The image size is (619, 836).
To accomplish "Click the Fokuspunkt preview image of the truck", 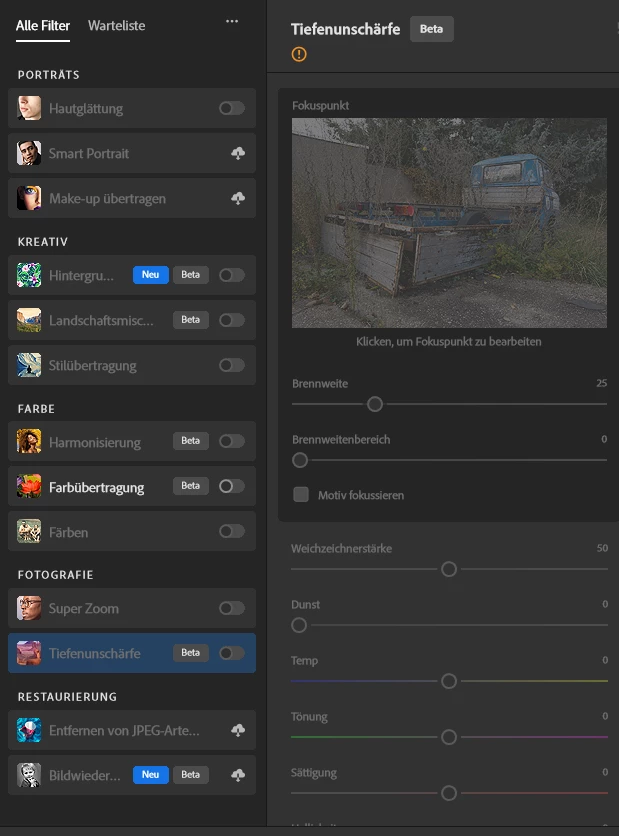I will click(x=449, y=223).
